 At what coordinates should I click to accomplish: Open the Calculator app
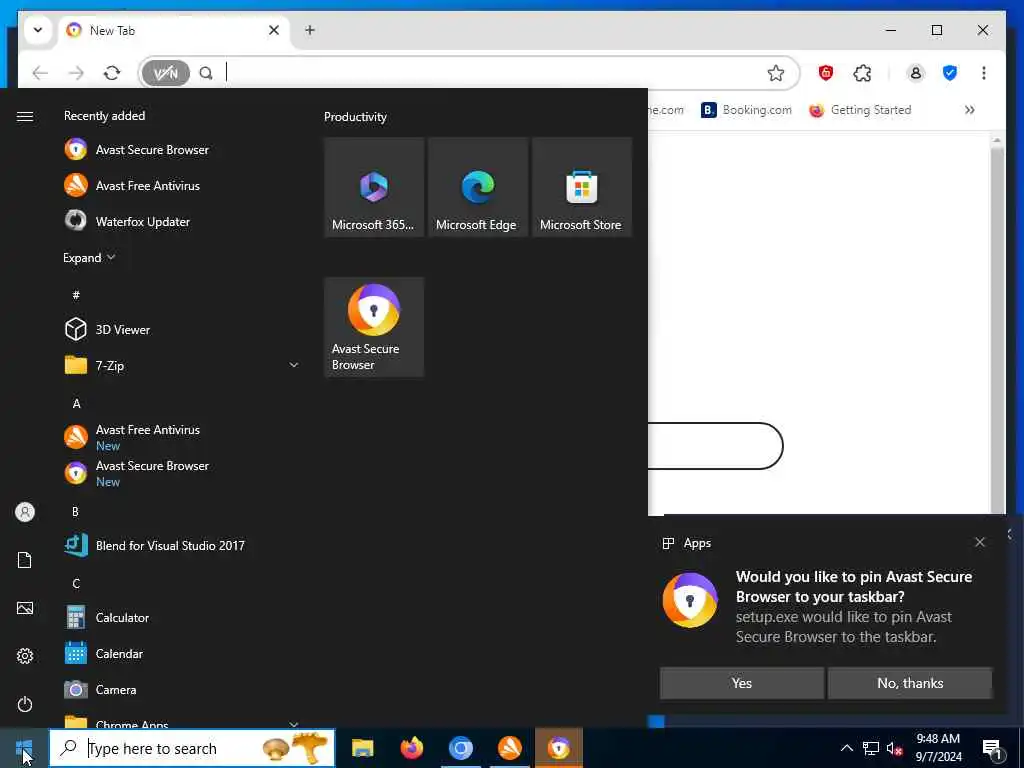(x=182, y=617)
